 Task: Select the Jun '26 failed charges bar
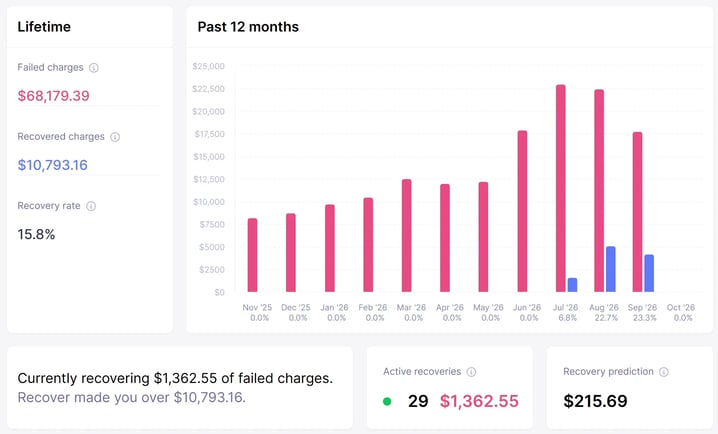tap(522, 211)
